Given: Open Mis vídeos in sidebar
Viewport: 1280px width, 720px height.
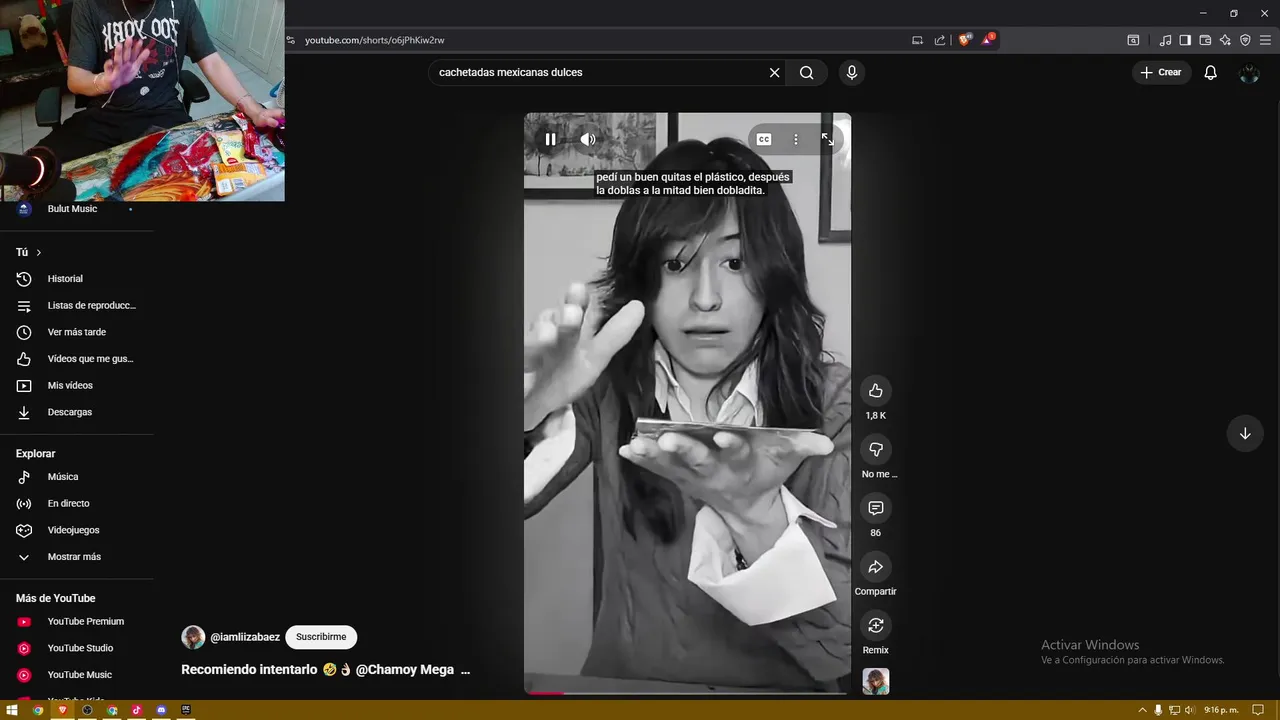Looking at the screenshot, I should pyautogui.click(x=77, y=385).
